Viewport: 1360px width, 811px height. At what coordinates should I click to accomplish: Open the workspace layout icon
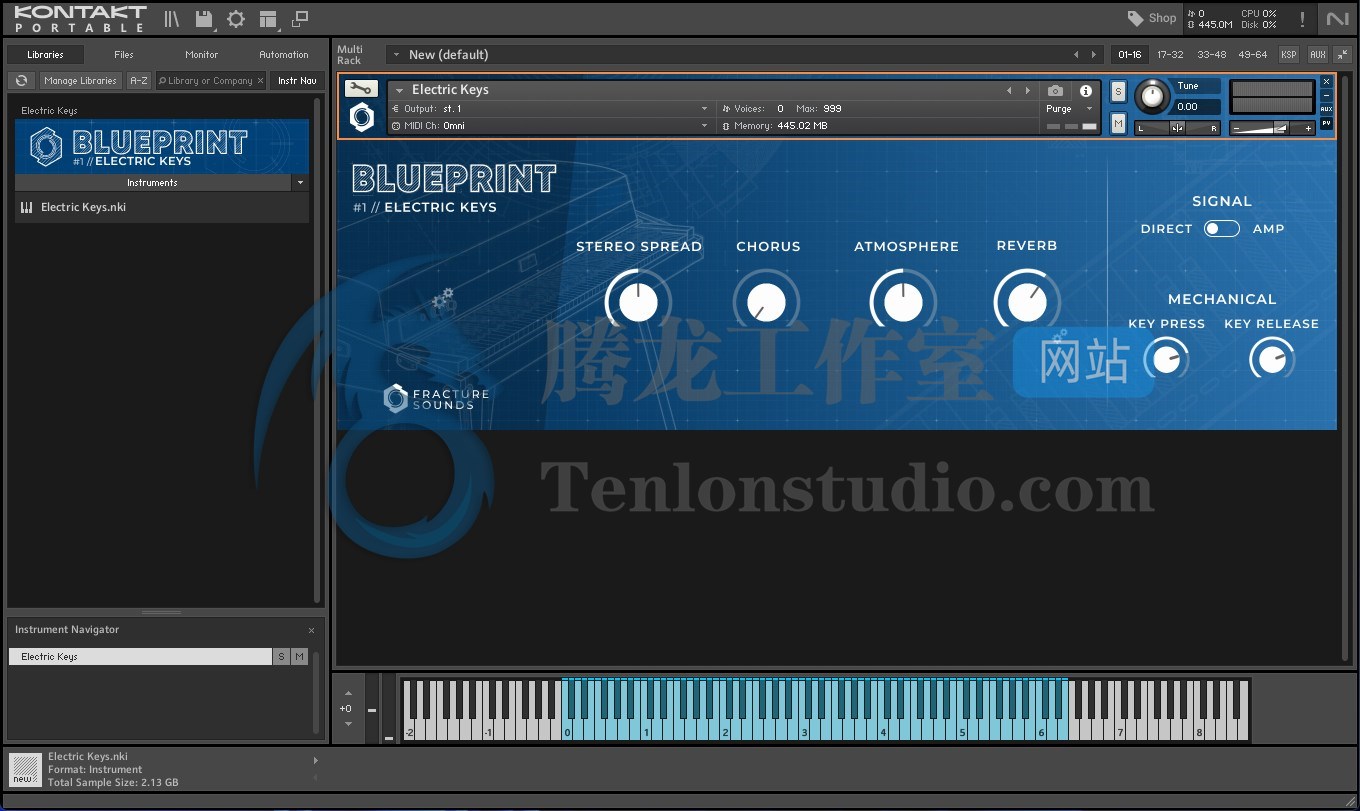tap(267, 19)
